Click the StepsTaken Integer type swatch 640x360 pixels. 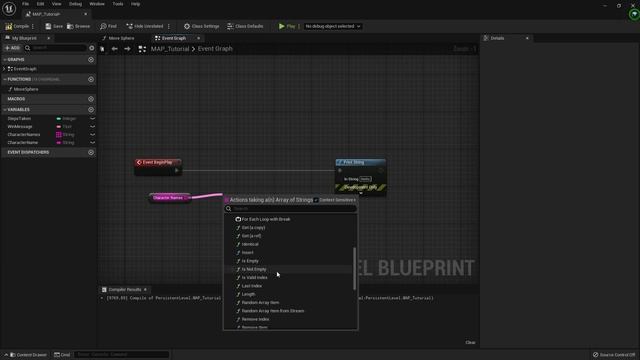pyautogui.click(x=58, y=119)
